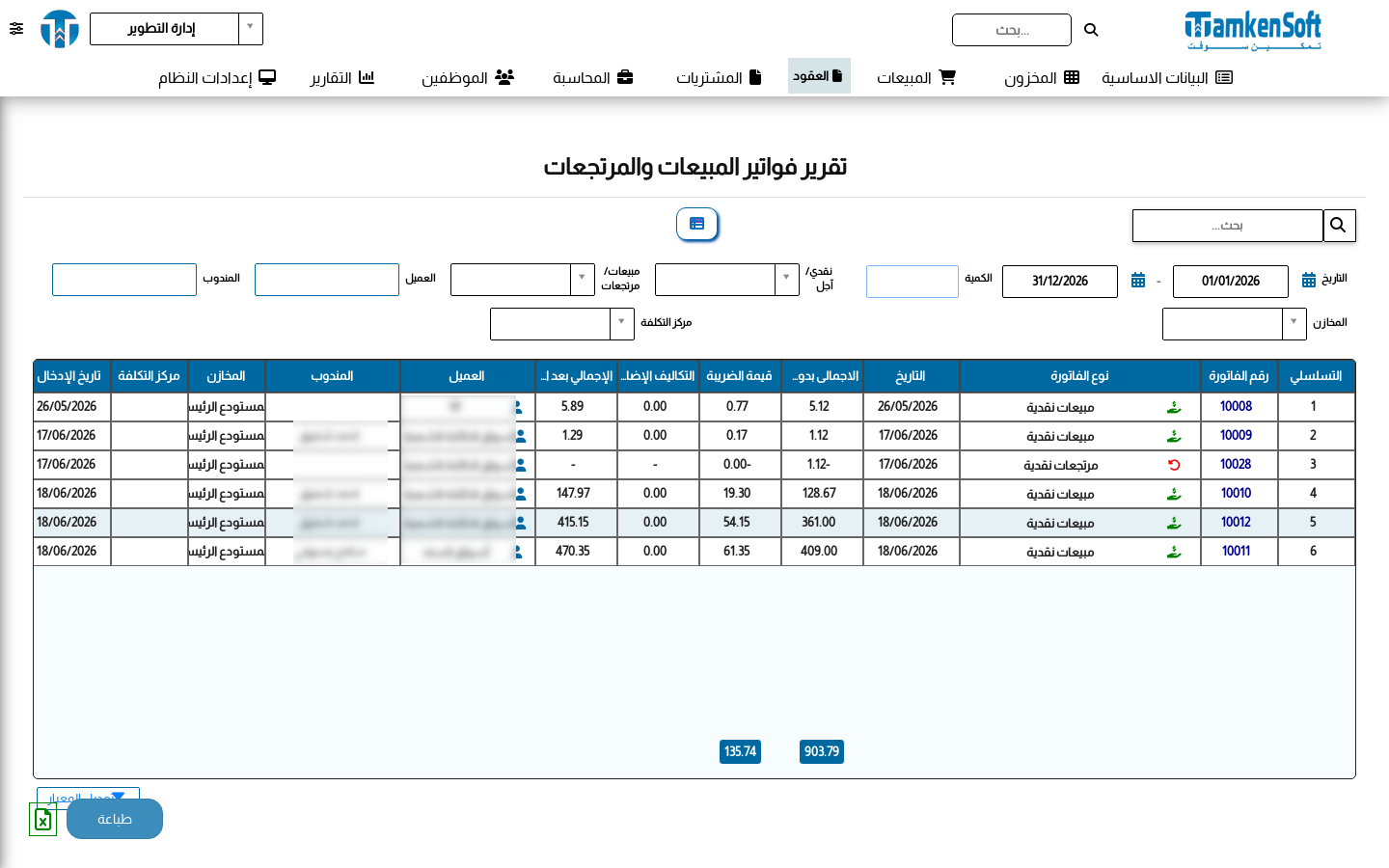Click the report search magnifier button
The width and height of the screenshot is (1389, 868).
coord(1339,225)
